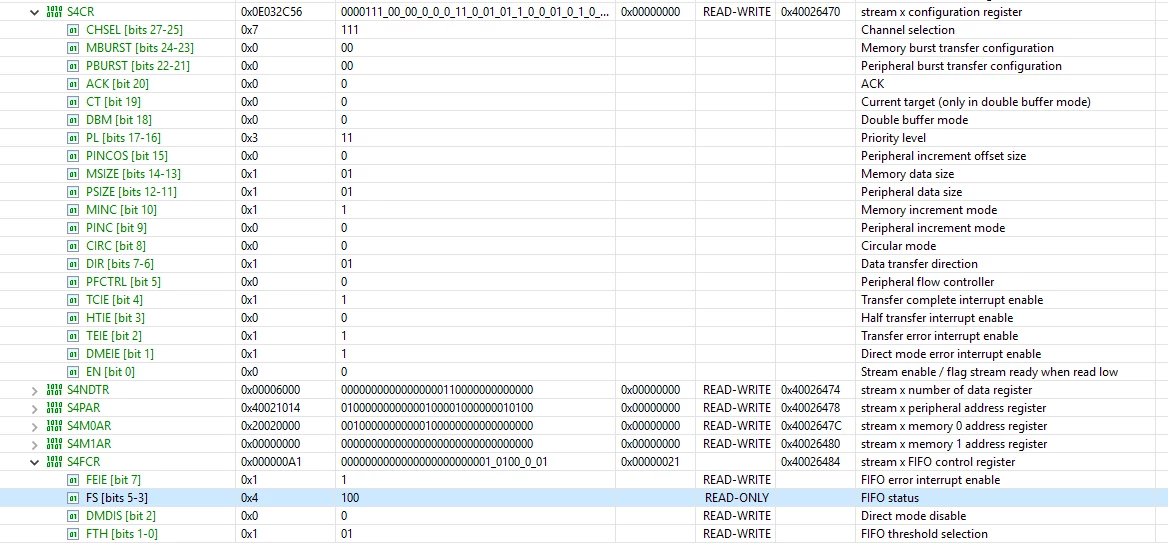Expand the S4M1AR register

click(x=34, y=443)
